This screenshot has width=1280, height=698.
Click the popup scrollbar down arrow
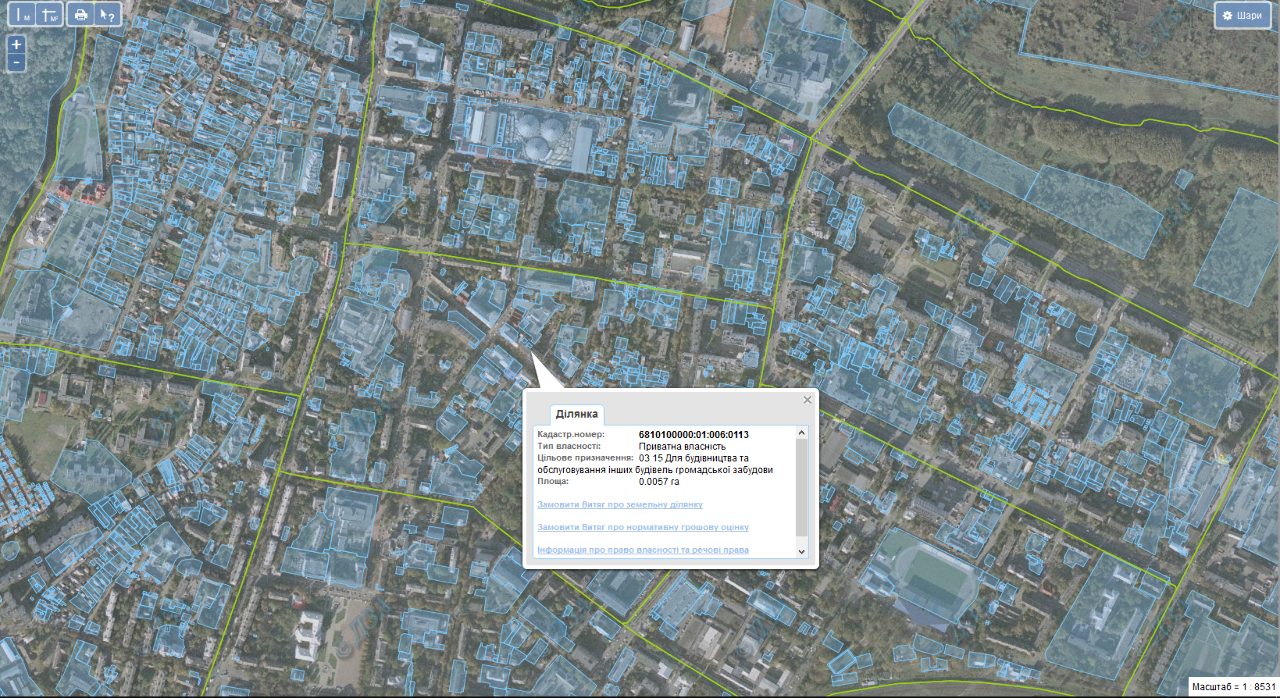[x=801, y=551]
